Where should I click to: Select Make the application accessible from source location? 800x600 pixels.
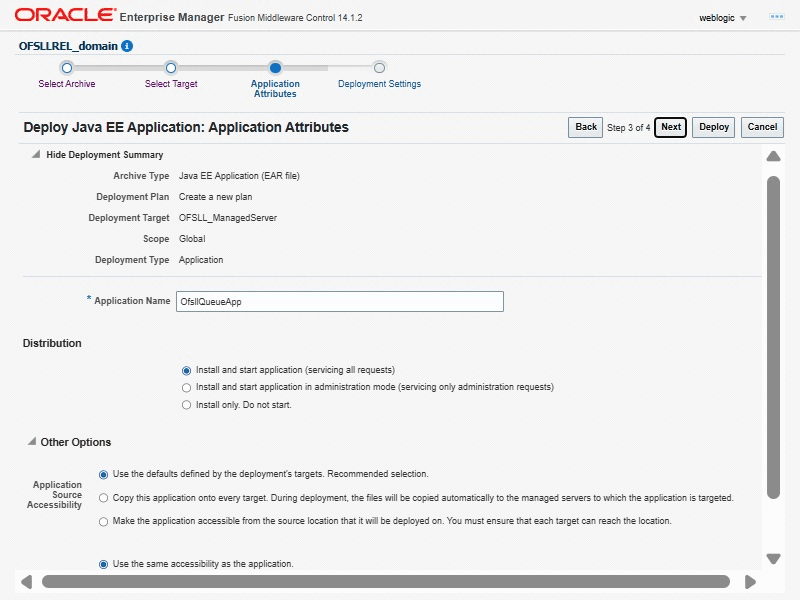point(104,521)
